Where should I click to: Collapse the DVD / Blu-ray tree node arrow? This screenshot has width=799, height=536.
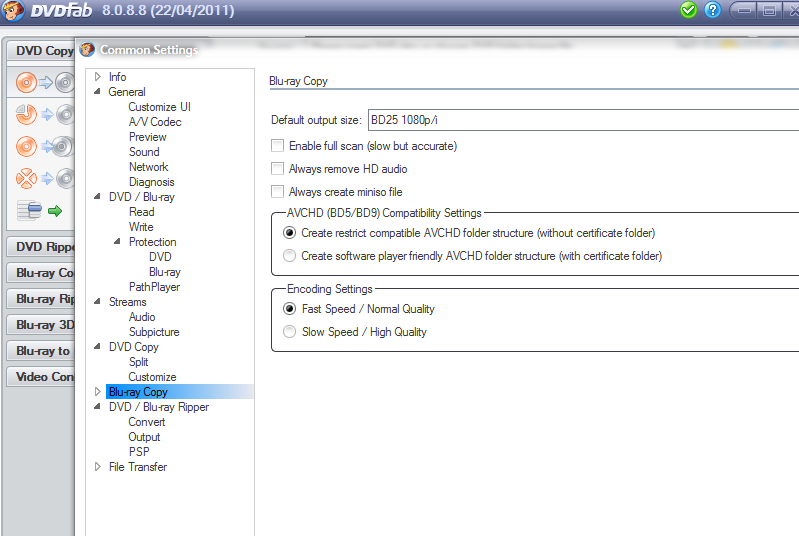pyautogui.click(x=97, y=196)
